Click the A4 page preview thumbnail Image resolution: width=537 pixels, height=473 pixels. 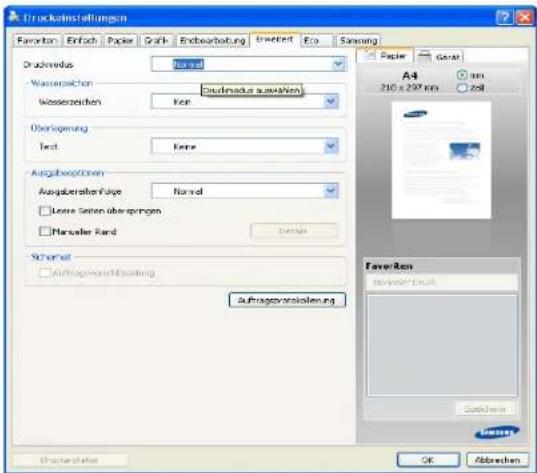point(441,160)
